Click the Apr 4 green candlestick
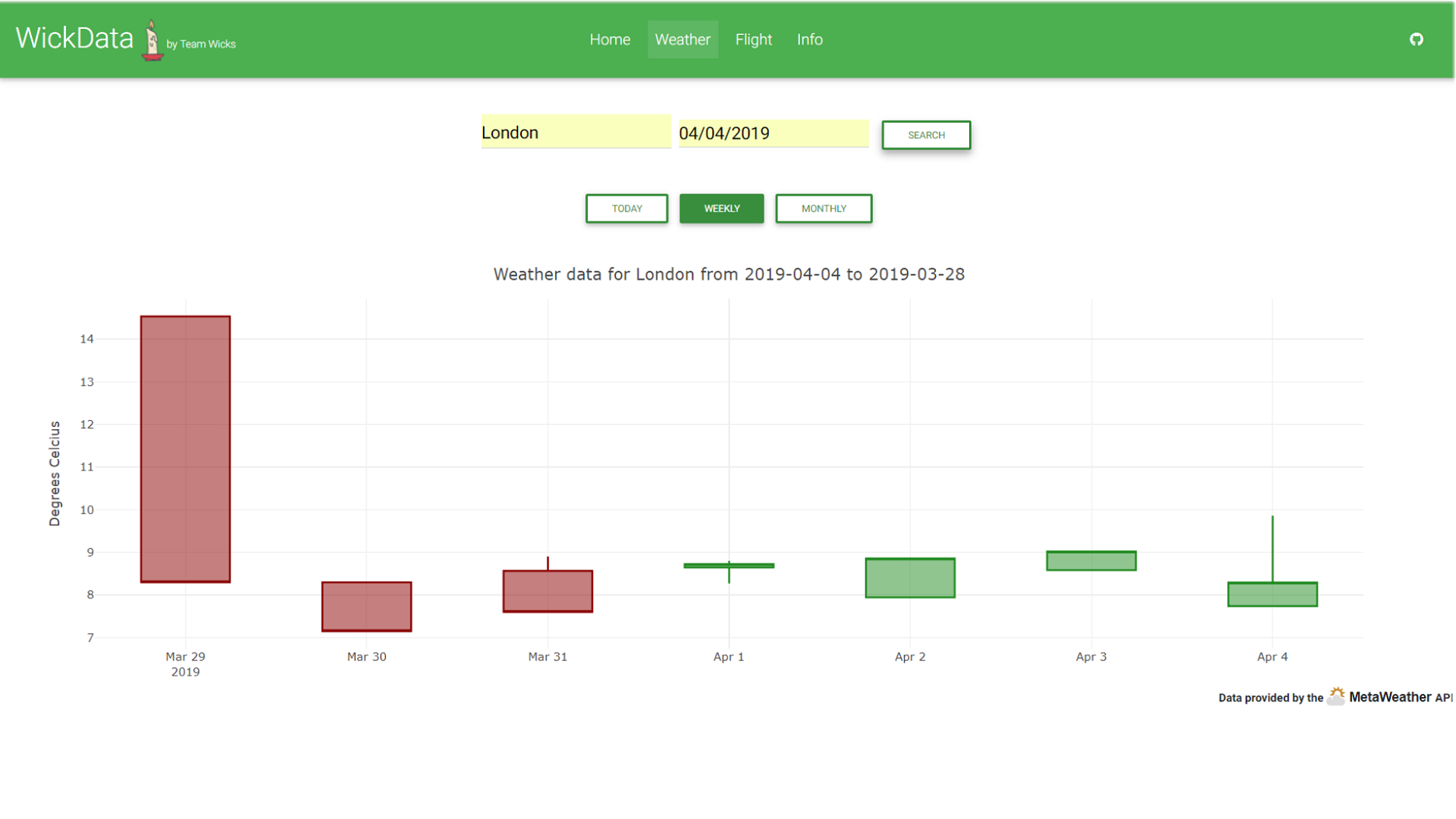This screenshot has width=1456, height=819. point(1272,595)
